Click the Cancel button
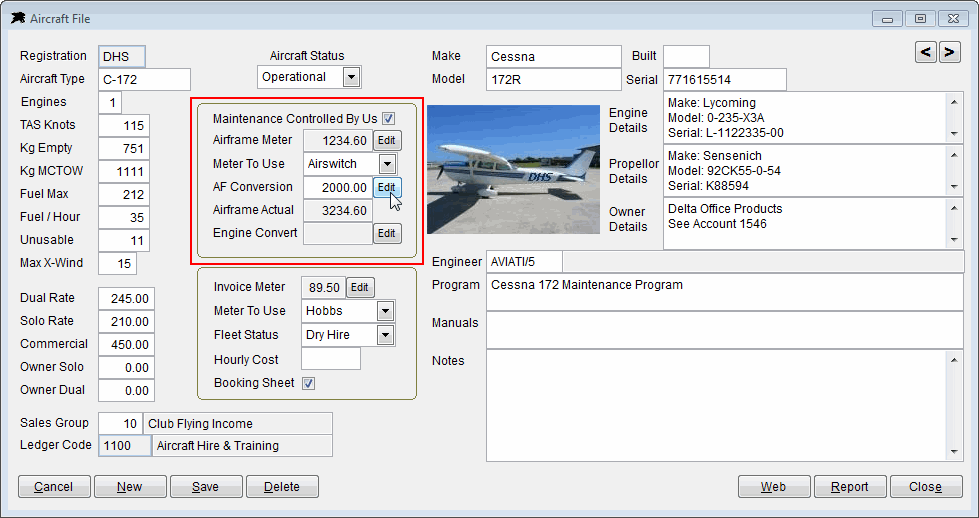The width and height of the screenshot is (979, 518). tap(54, 487)
